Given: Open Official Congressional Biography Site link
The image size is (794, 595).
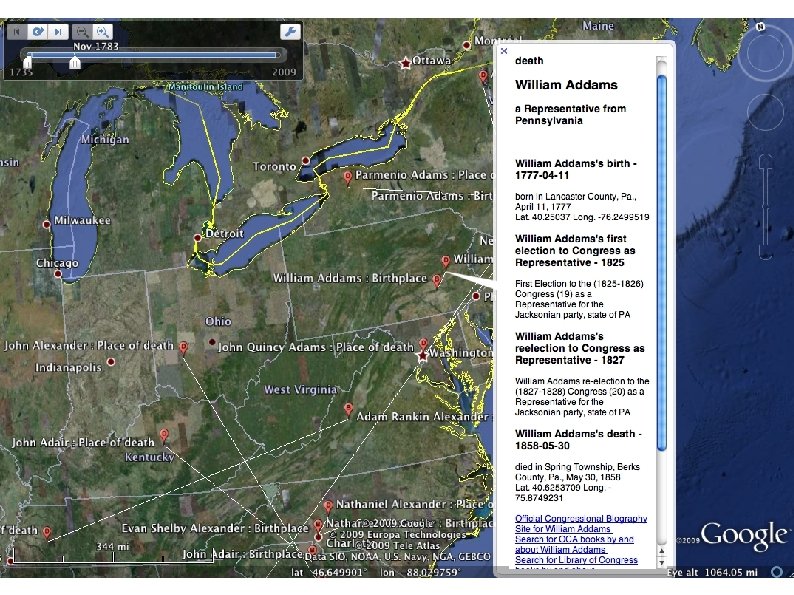Looking at the screenshot, I should pos(581,523).
